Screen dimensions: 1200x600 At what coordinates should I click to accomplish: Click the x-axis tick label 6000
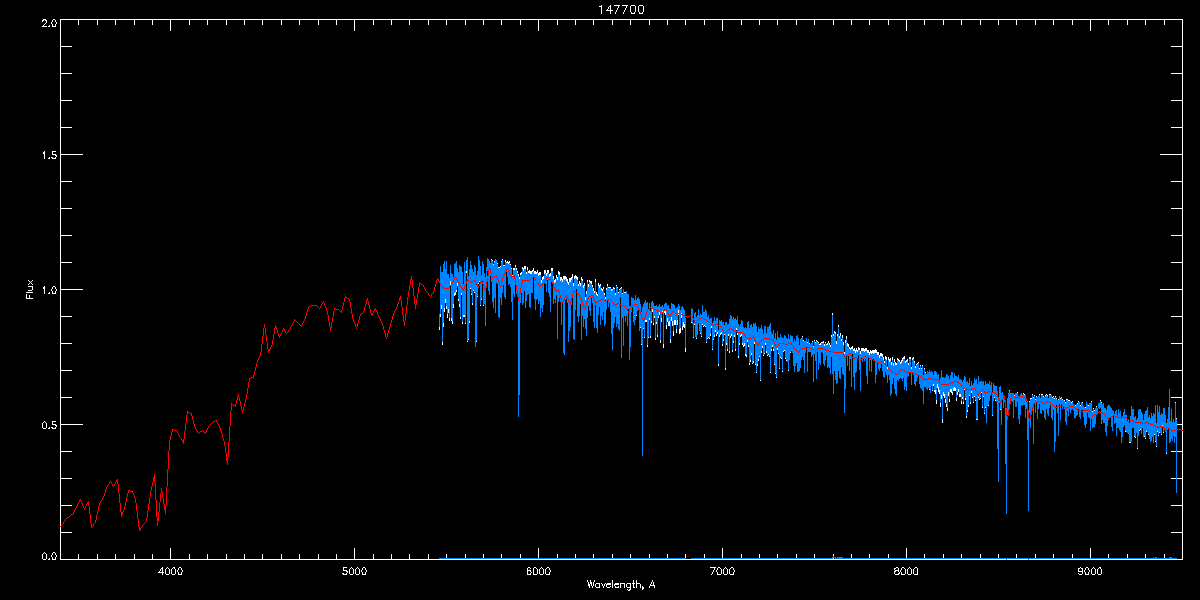pos(538,572)
